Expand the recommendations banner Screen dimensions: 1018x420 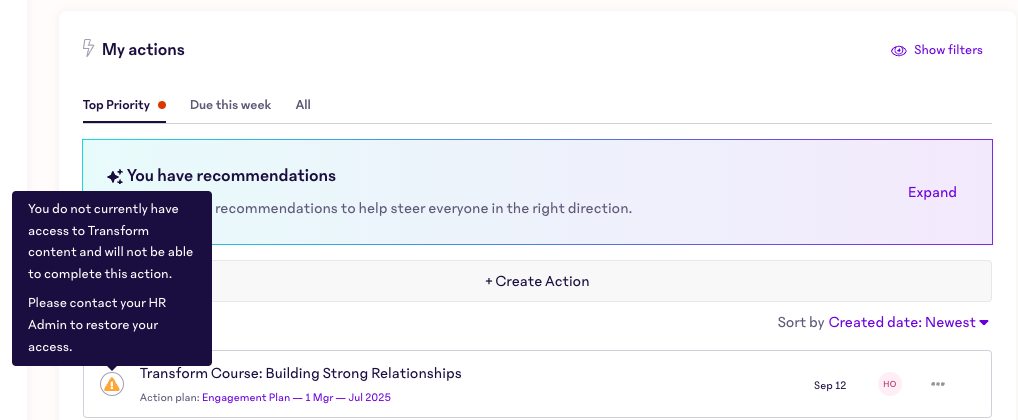[932, 192]
